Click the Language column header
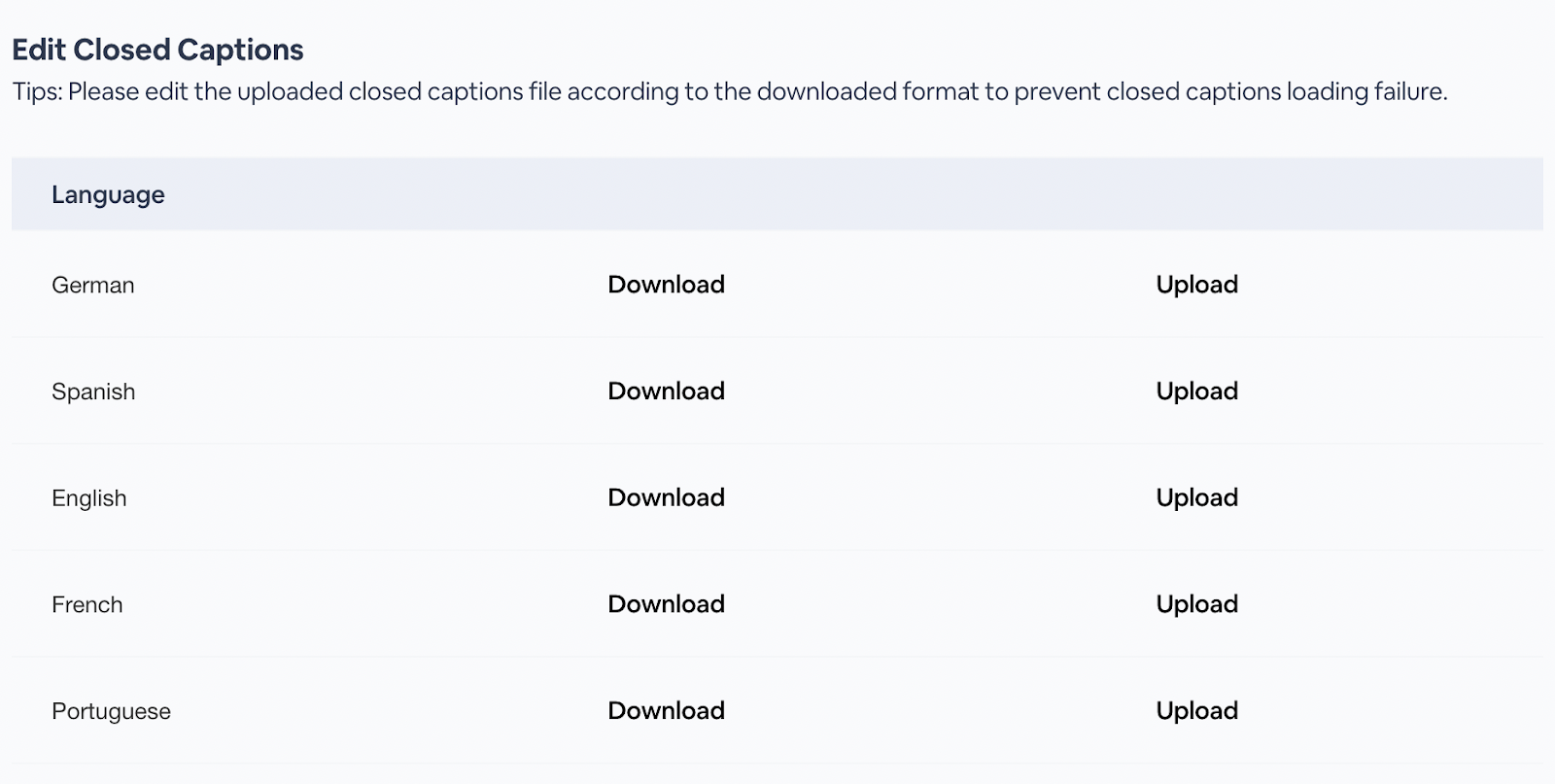The height and width of the screenshot is (784, 1555). (x=108, y=195)
